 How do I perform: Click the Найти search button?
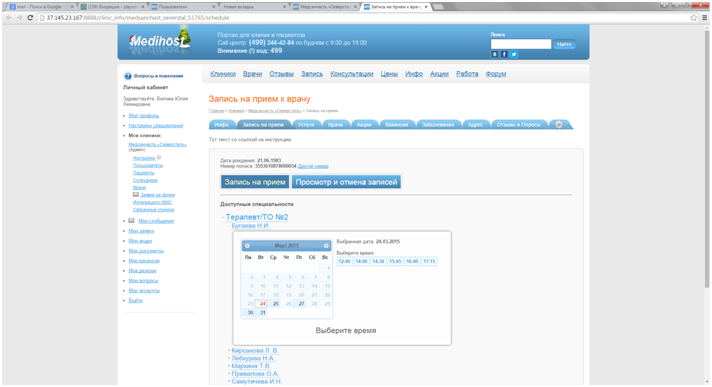click(564, 44)
